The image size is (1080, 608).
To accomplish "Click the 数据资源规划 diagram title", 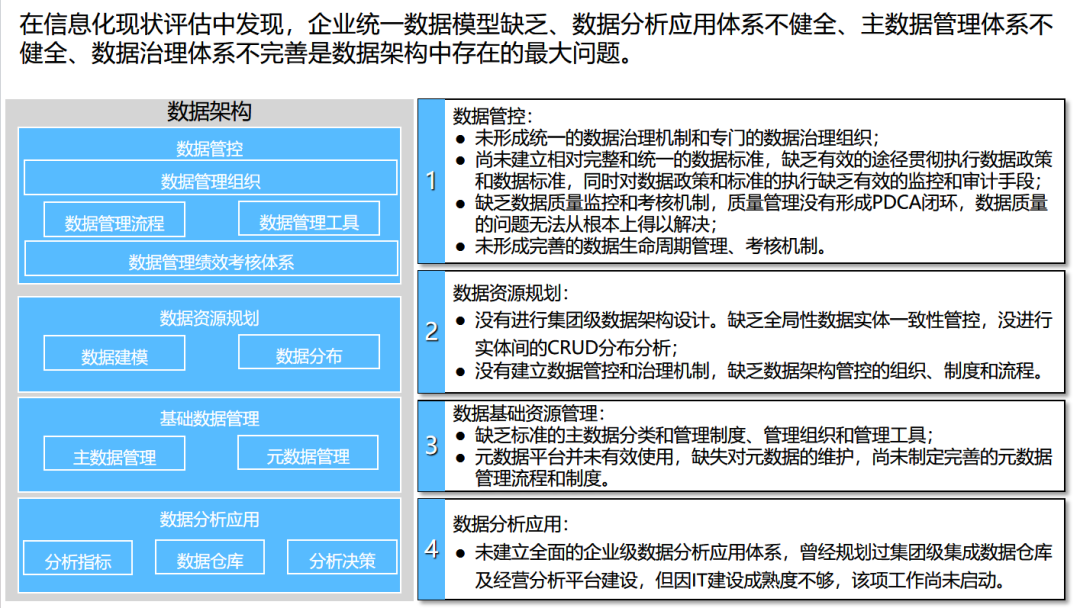I will click(x=209, y=318).
